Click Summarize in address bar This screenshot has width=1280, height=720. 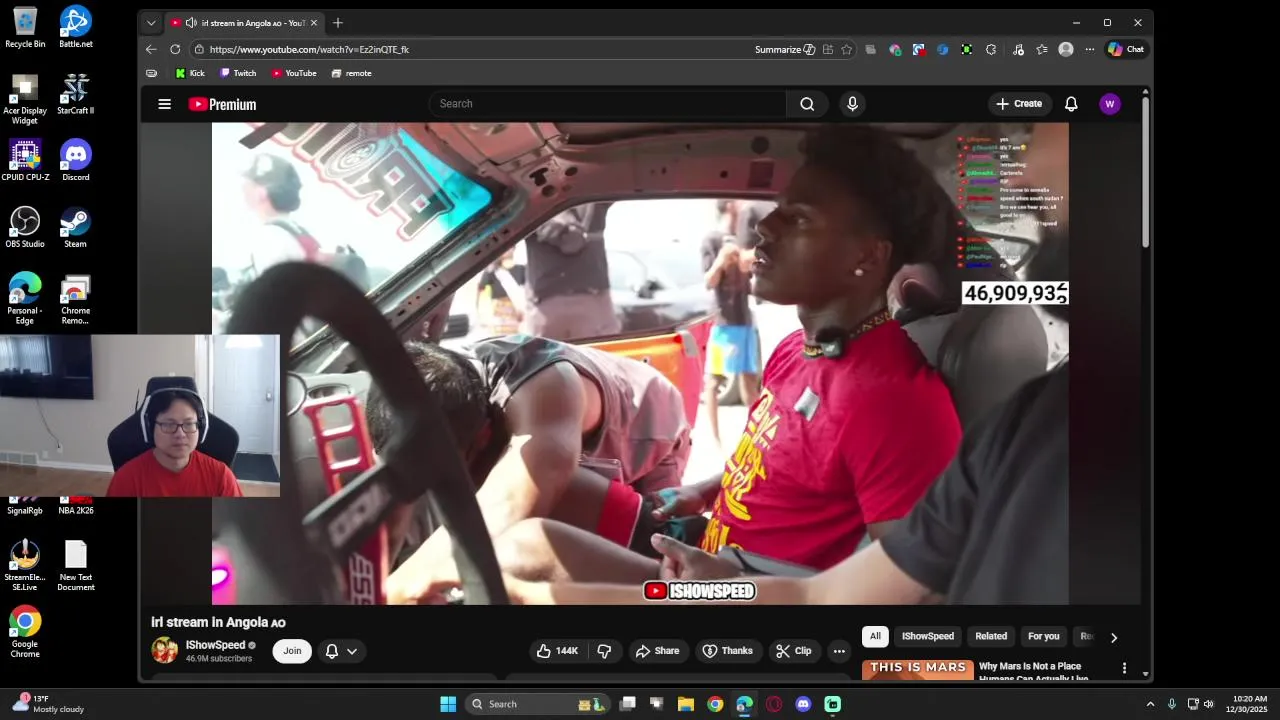(785, 49)
